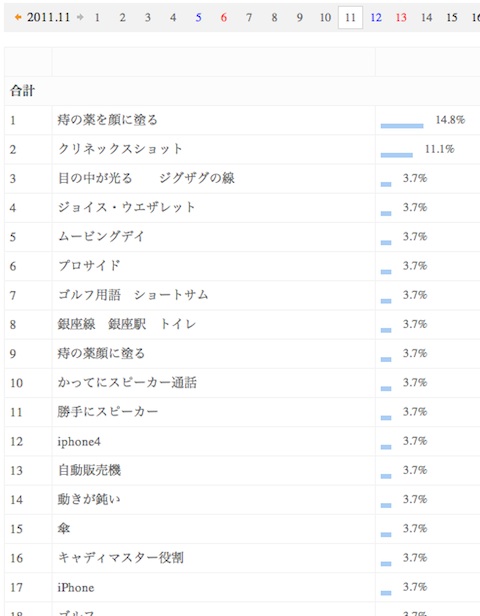Click the 合計 total header row

(242, 91)
